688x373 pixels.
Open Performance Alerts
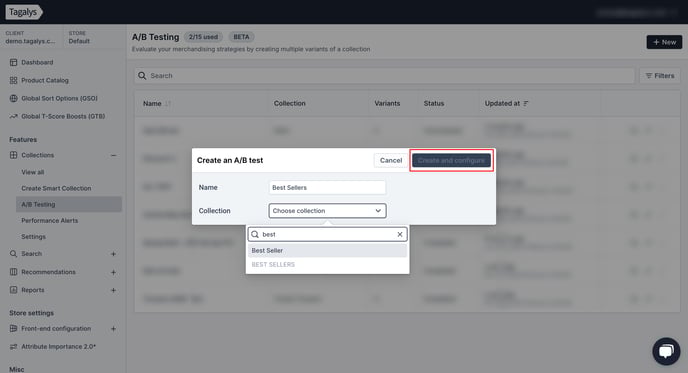50,220
